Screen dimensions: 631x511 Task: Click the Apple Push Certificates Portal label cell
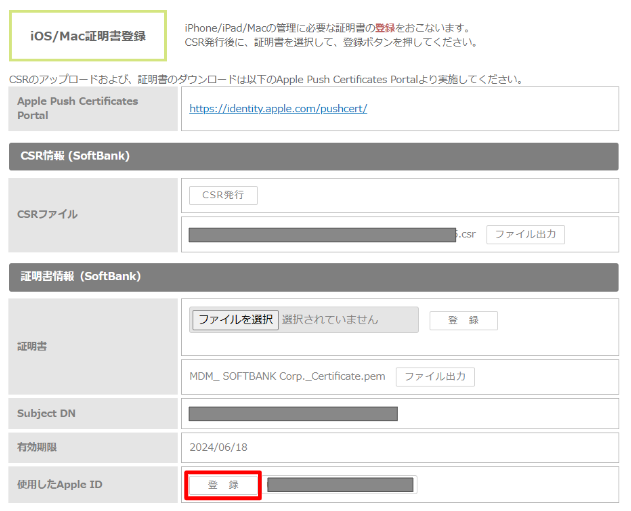pos(78,108)
